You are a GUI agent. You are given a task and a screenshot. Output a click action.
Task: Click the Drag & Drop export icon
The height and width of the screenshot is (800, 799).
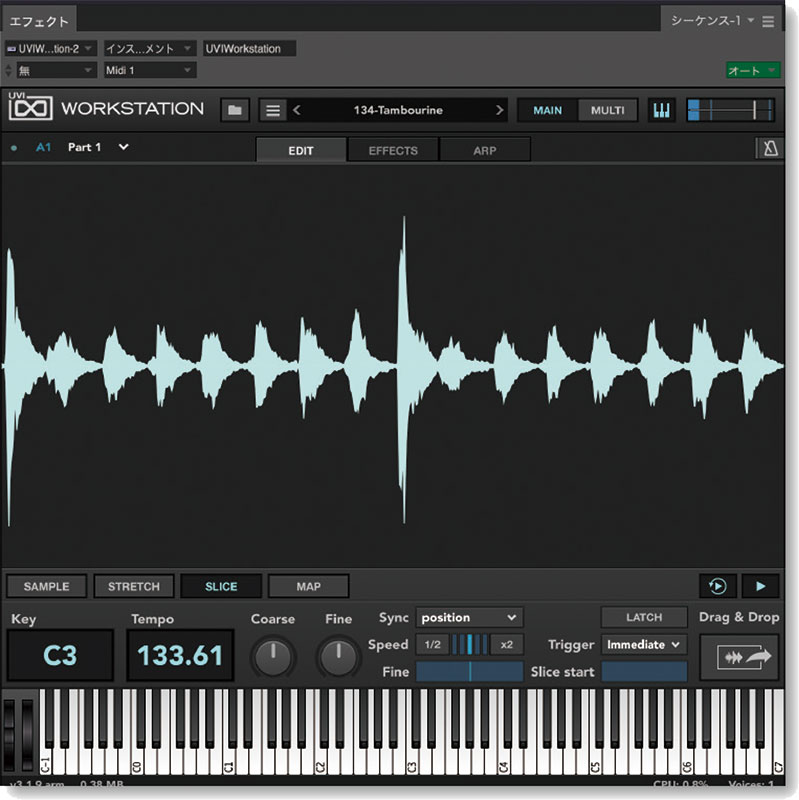click(739, 657)
